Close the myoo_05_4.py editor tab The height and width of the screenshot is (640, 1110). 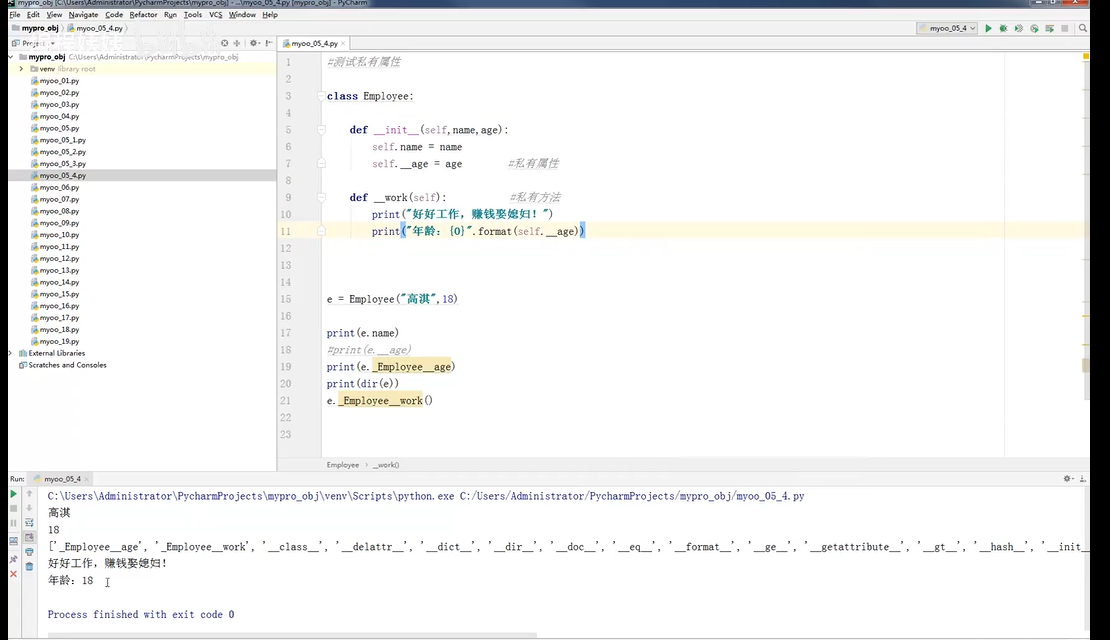(344, 43)
